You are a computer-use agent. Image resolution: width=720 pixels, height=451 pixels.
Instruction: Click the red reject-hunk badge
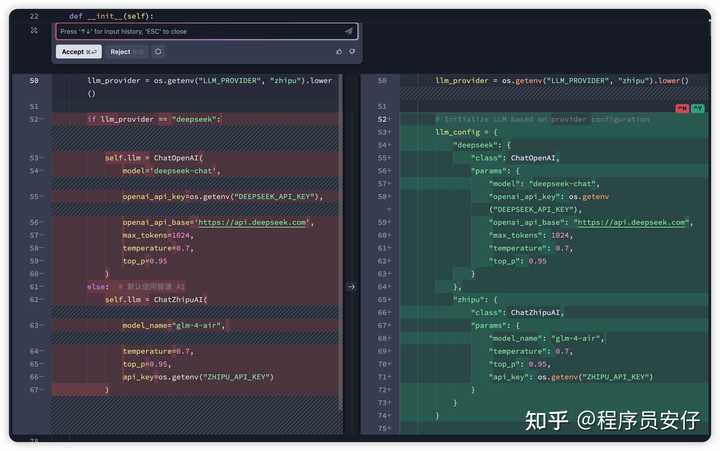(x=682, y=108)
